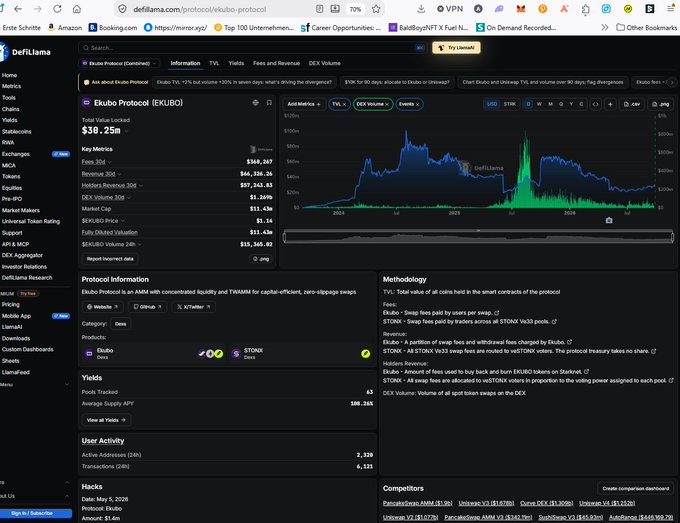Image resolution: width=680 pixels, height=523 pixels.
Task: Click the bookmark icon next to Ekubo Protocol title
Action: [x=269, y=103]
